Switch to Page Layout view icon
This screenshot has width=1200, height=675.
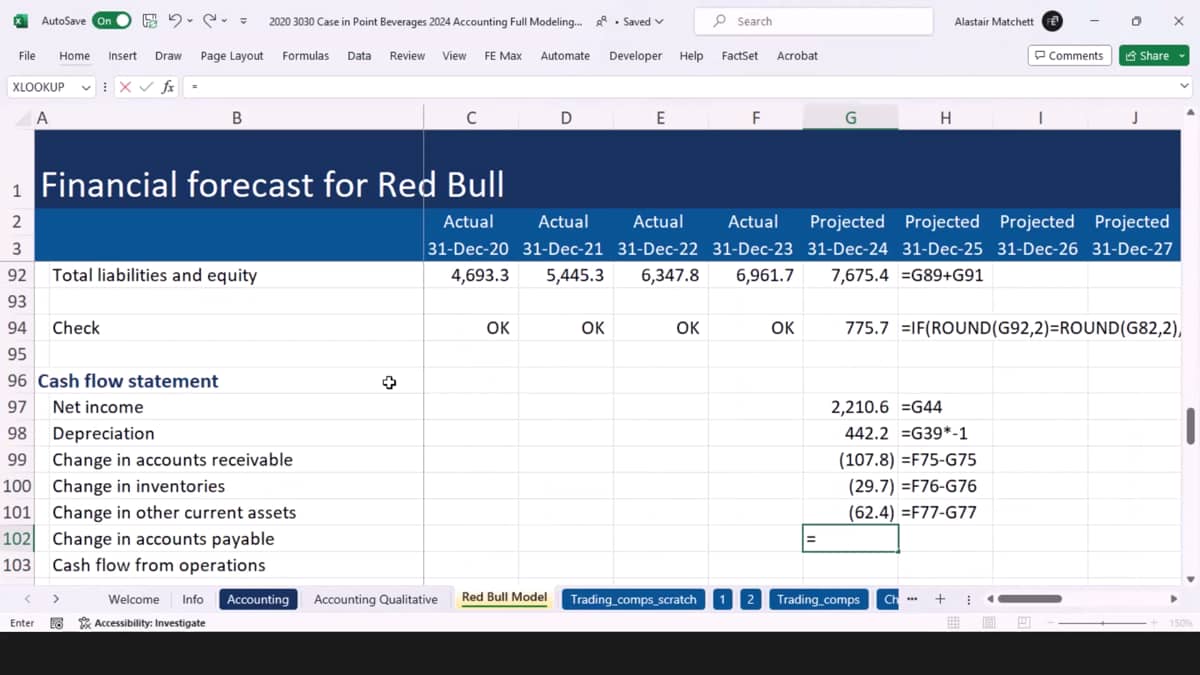point(988,623)
